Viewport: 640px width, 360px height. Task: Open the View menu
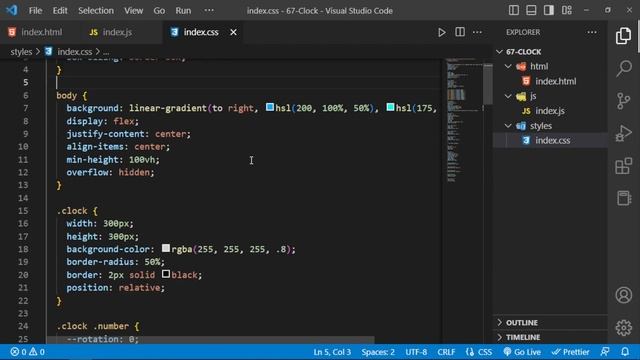click(x=133, y=11)
